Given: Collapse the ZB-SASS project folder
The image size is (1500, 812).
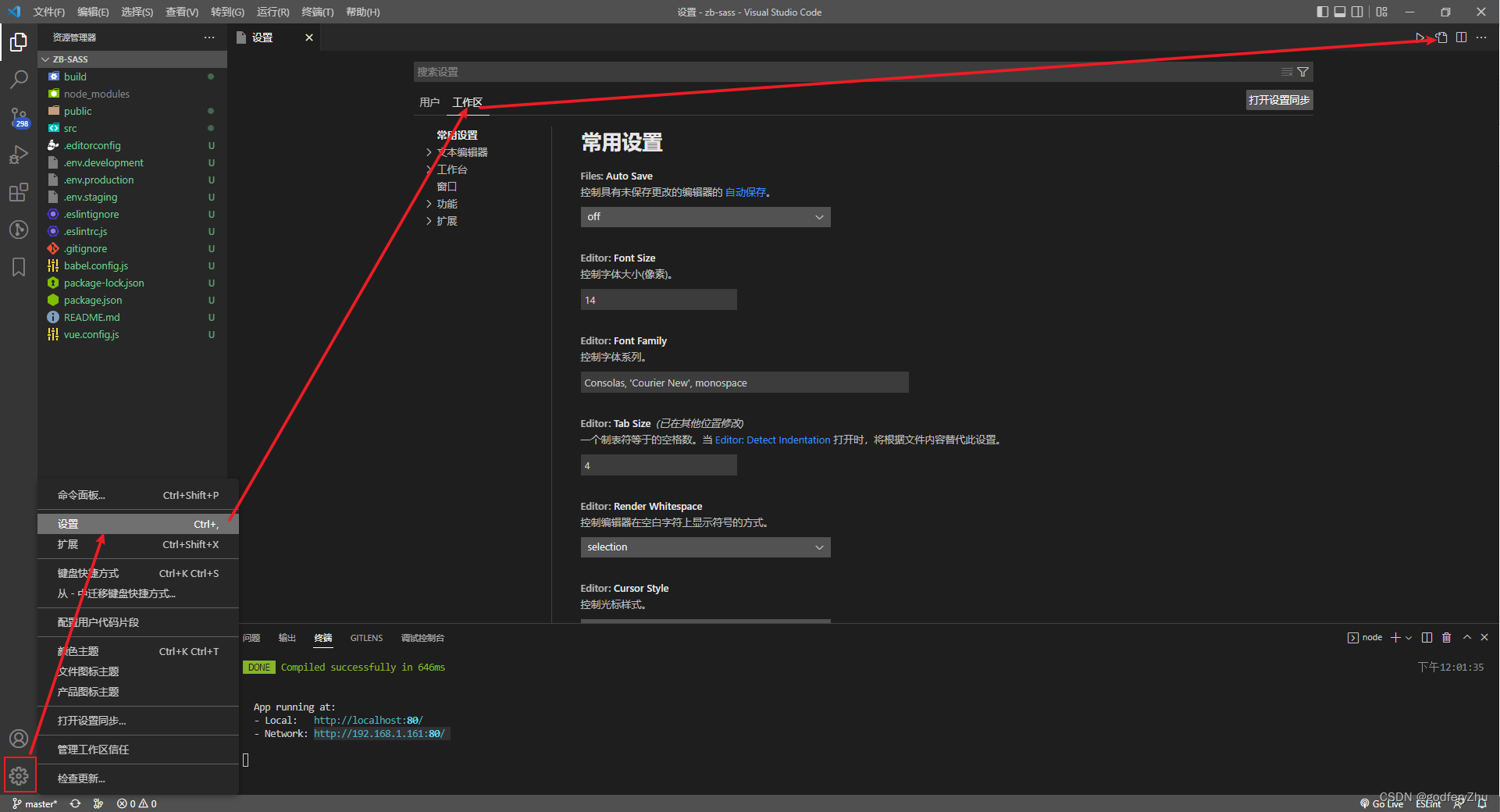Looking at the screenshot, I should point(133,59).
